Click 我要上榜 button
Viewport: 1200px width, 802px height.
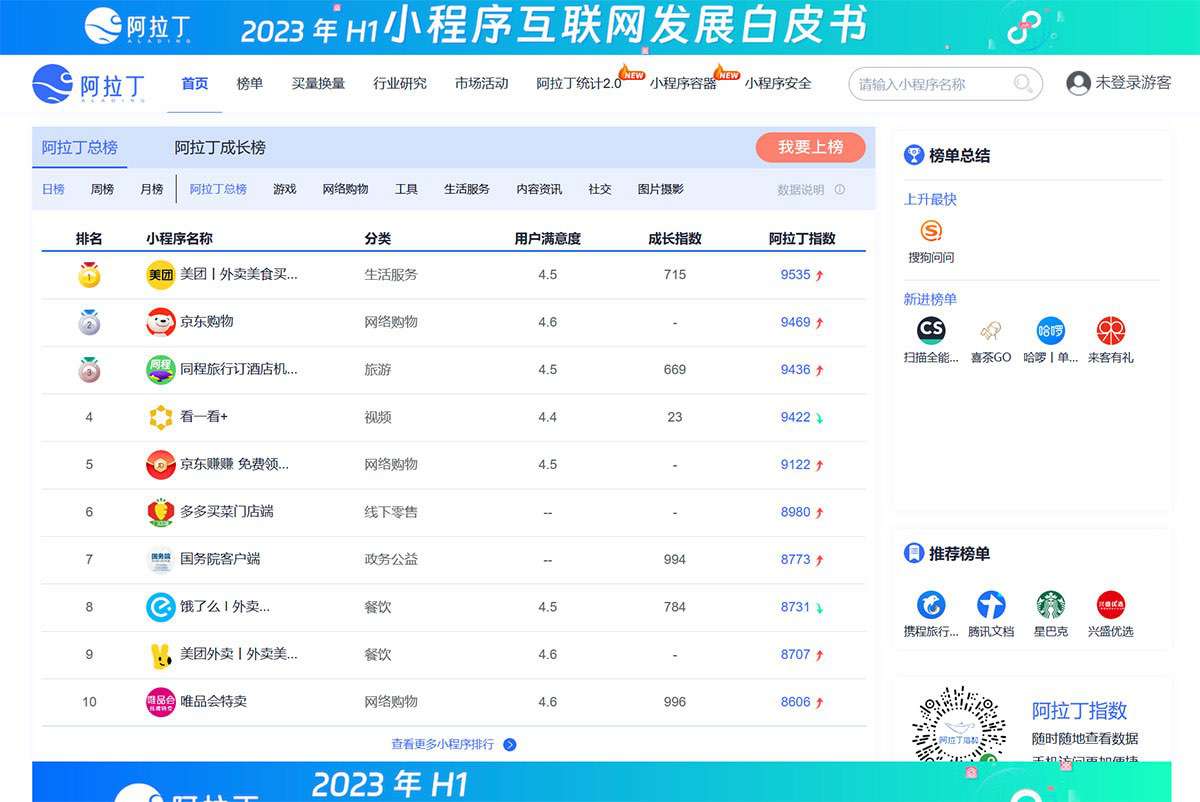tap(810, 147)
